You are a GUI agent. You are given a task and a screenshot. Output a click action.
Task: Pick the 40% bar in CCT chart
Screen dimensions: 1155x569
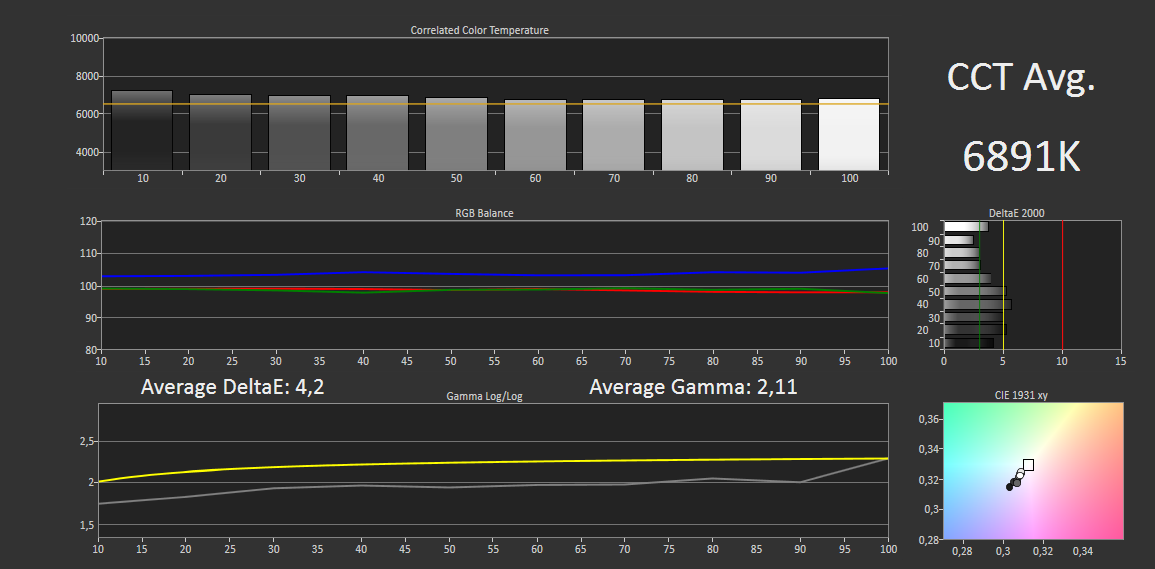coord(378,133)
